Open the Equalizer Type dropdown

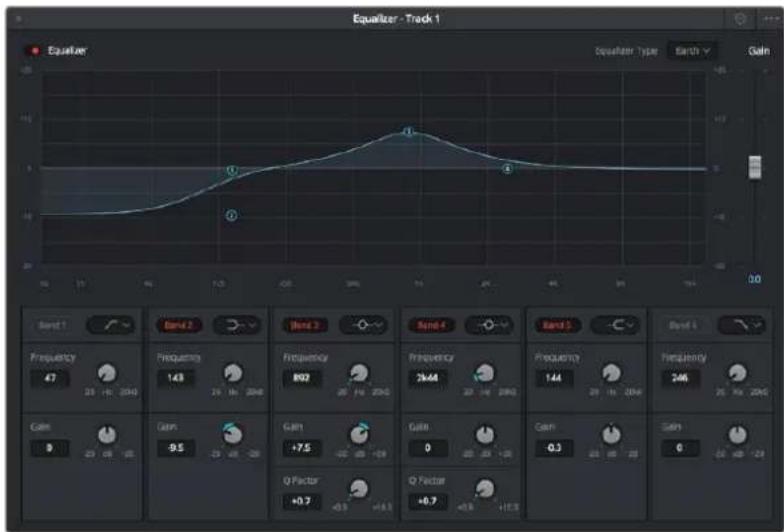click(x=692, y=51)
